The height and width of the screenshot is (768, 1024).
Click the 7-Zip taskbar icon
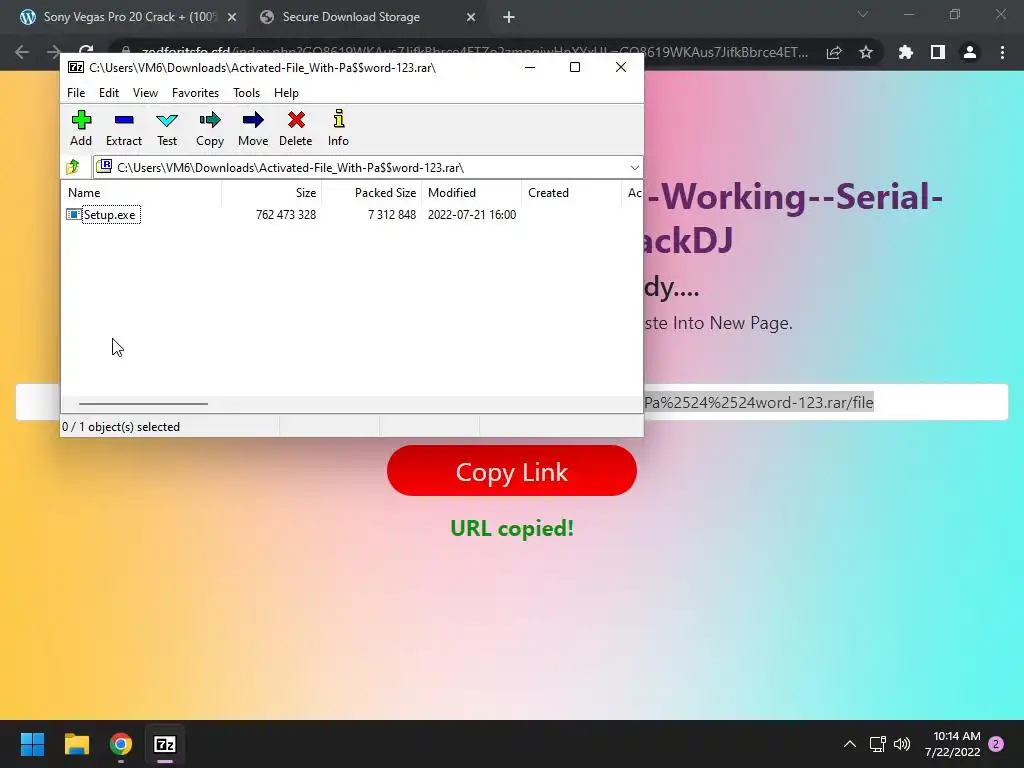(165, 744)
